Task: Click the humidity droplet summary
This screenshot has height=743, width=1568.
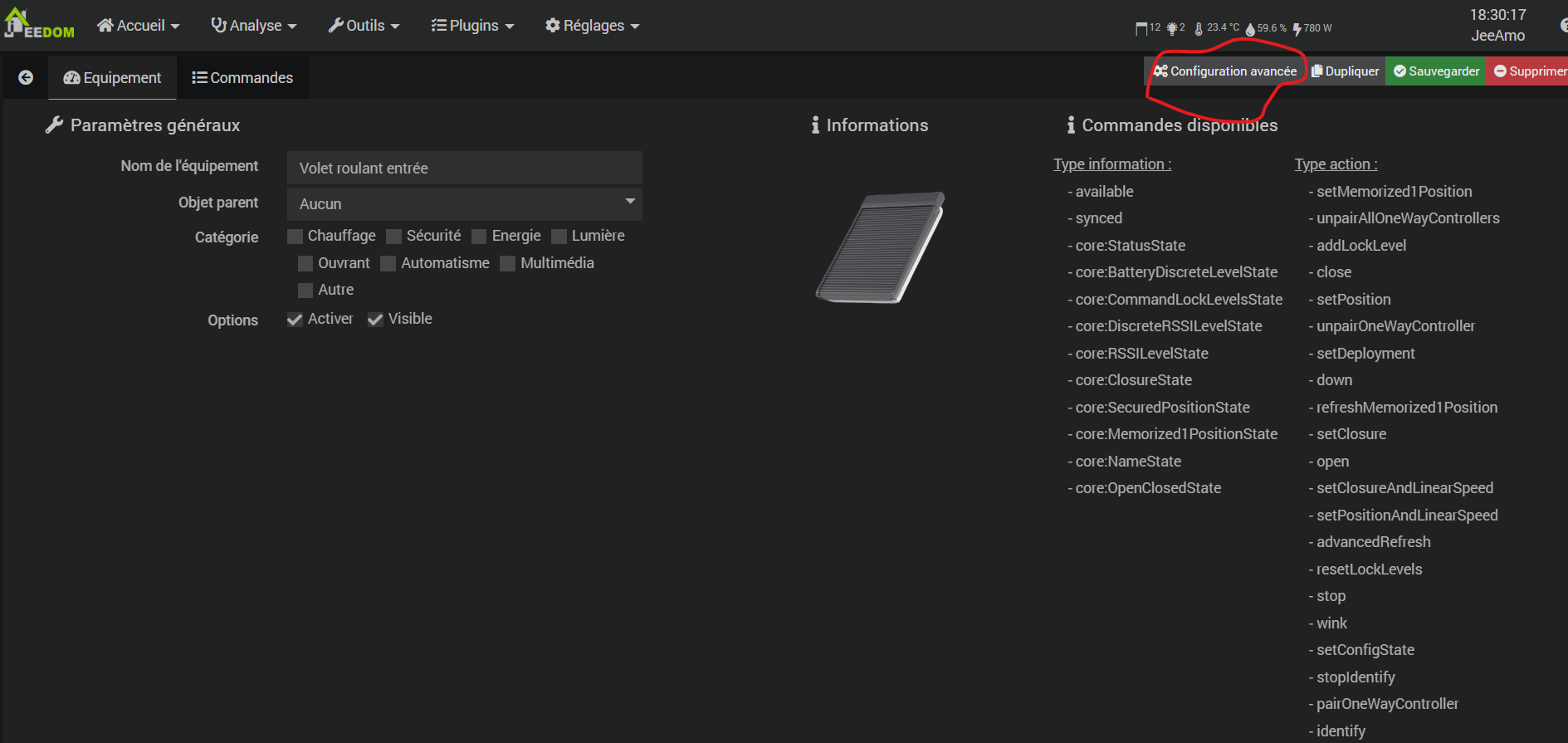Action: pyautogui.click(x=1266, y=28)
